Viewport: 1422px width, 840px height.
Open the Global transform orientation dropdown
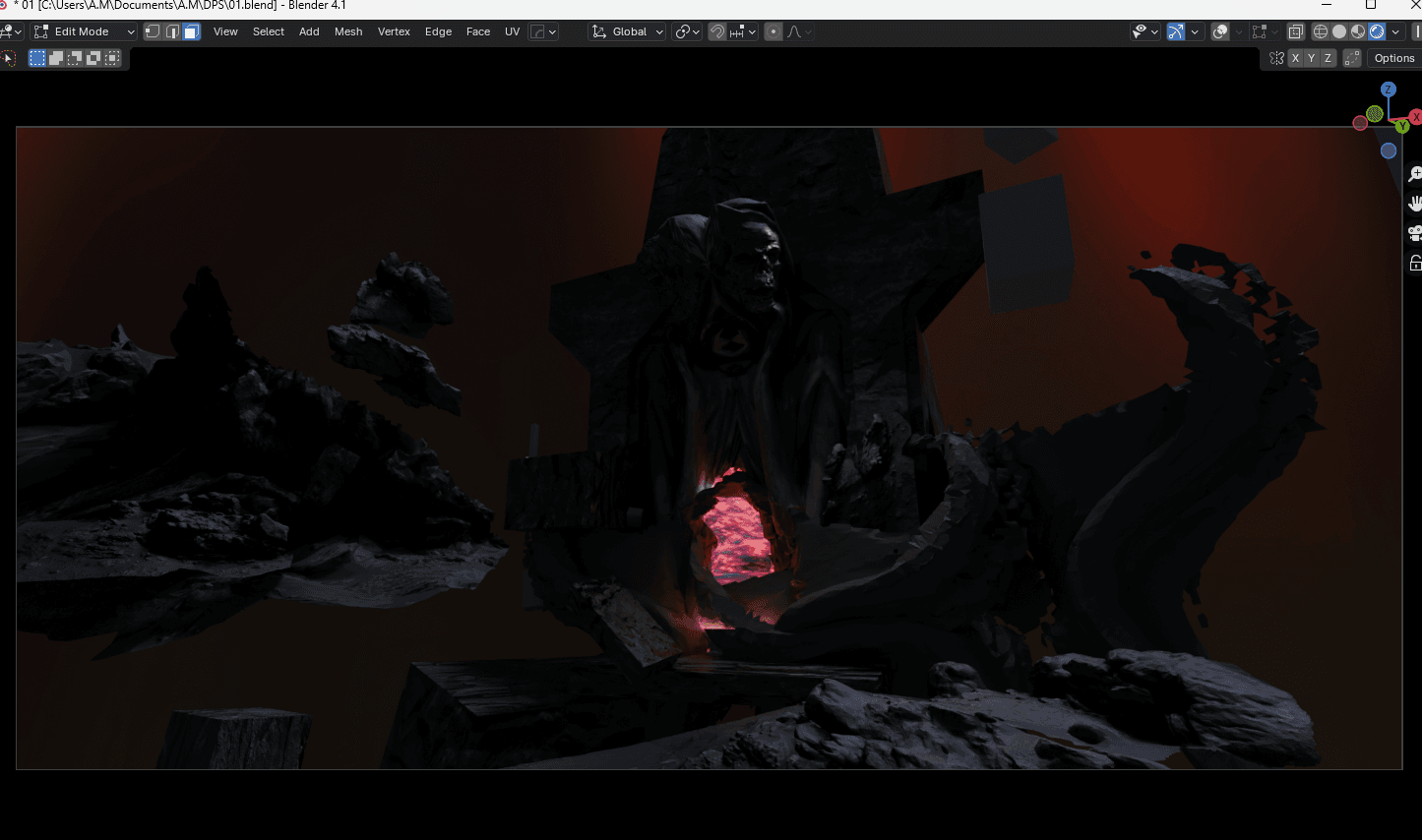click(x=628, y=31)
